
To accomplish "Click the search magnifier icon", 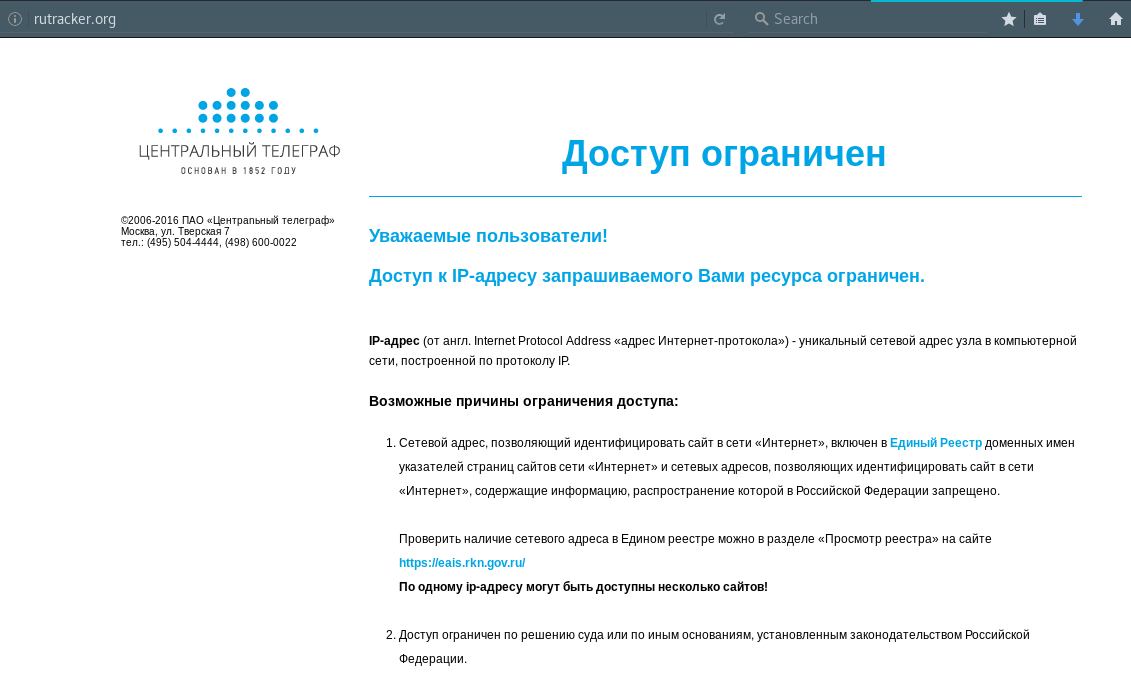I will coord(761,19).
